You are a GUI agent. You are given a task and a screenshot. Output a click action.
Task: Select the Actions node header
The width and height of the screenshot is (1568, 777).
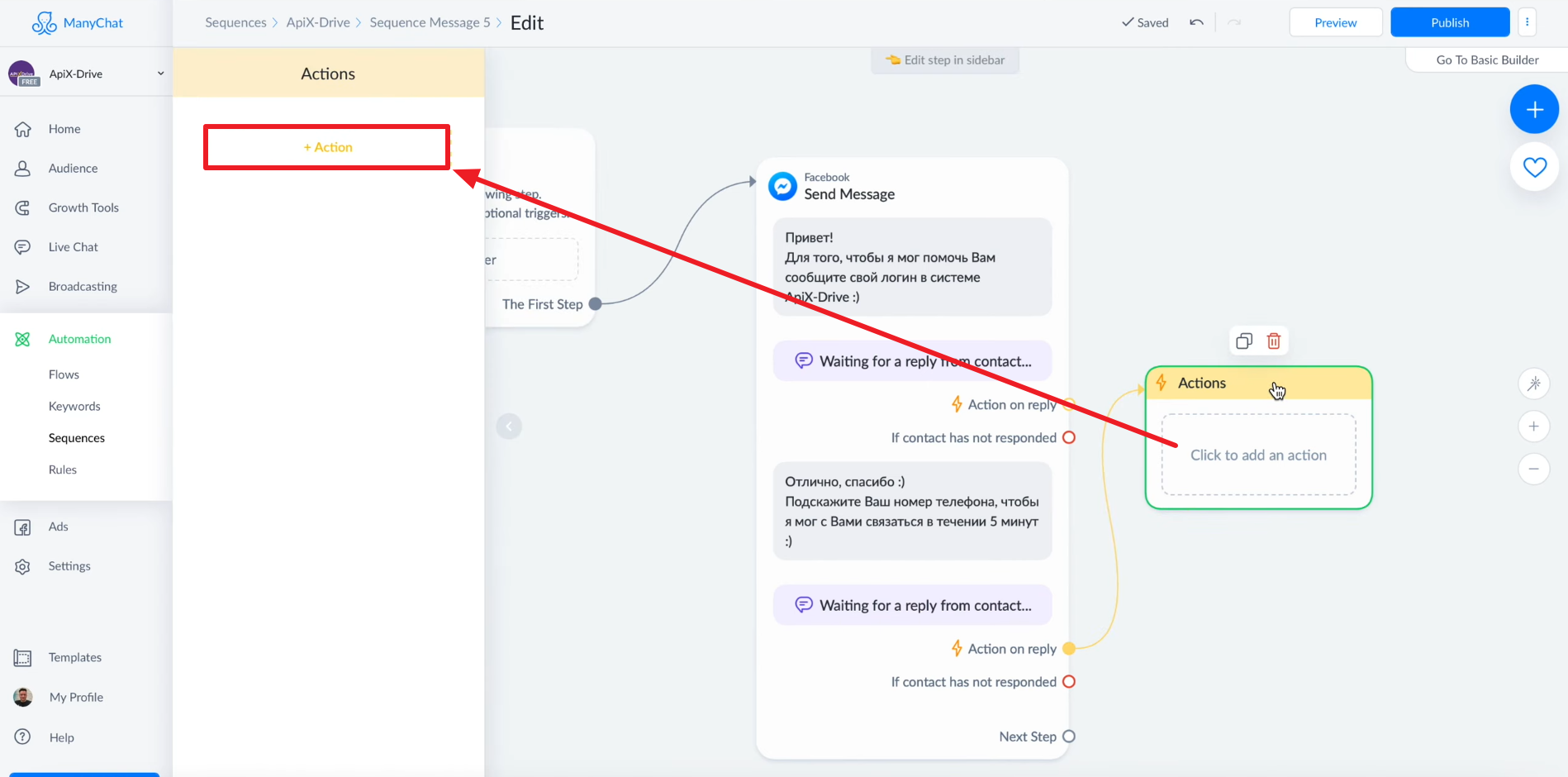coord(1258,384)
